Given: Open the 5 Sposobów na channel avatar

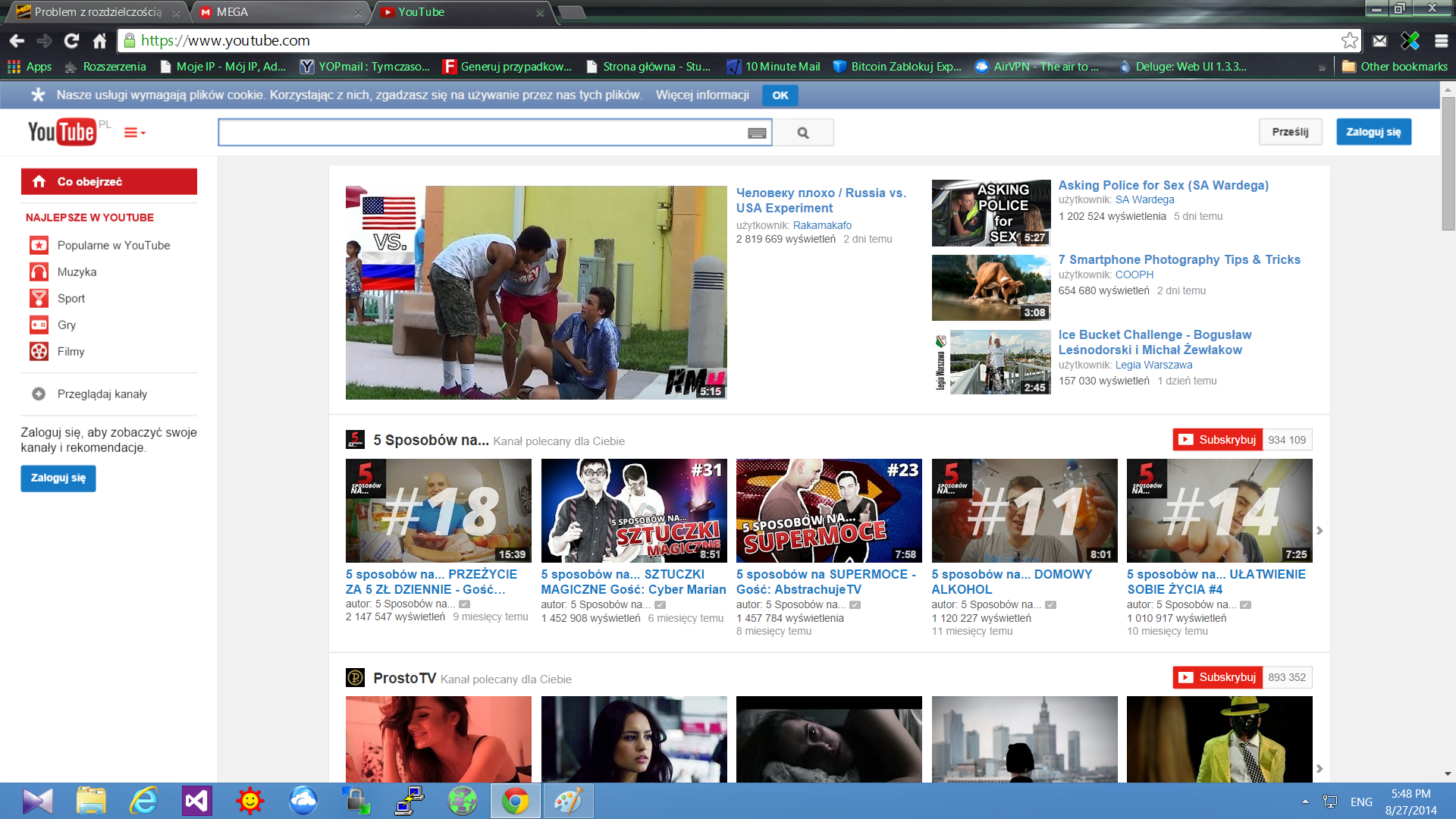Looking at the screenshot, I should pyautogui.click(x=355, y=440).
